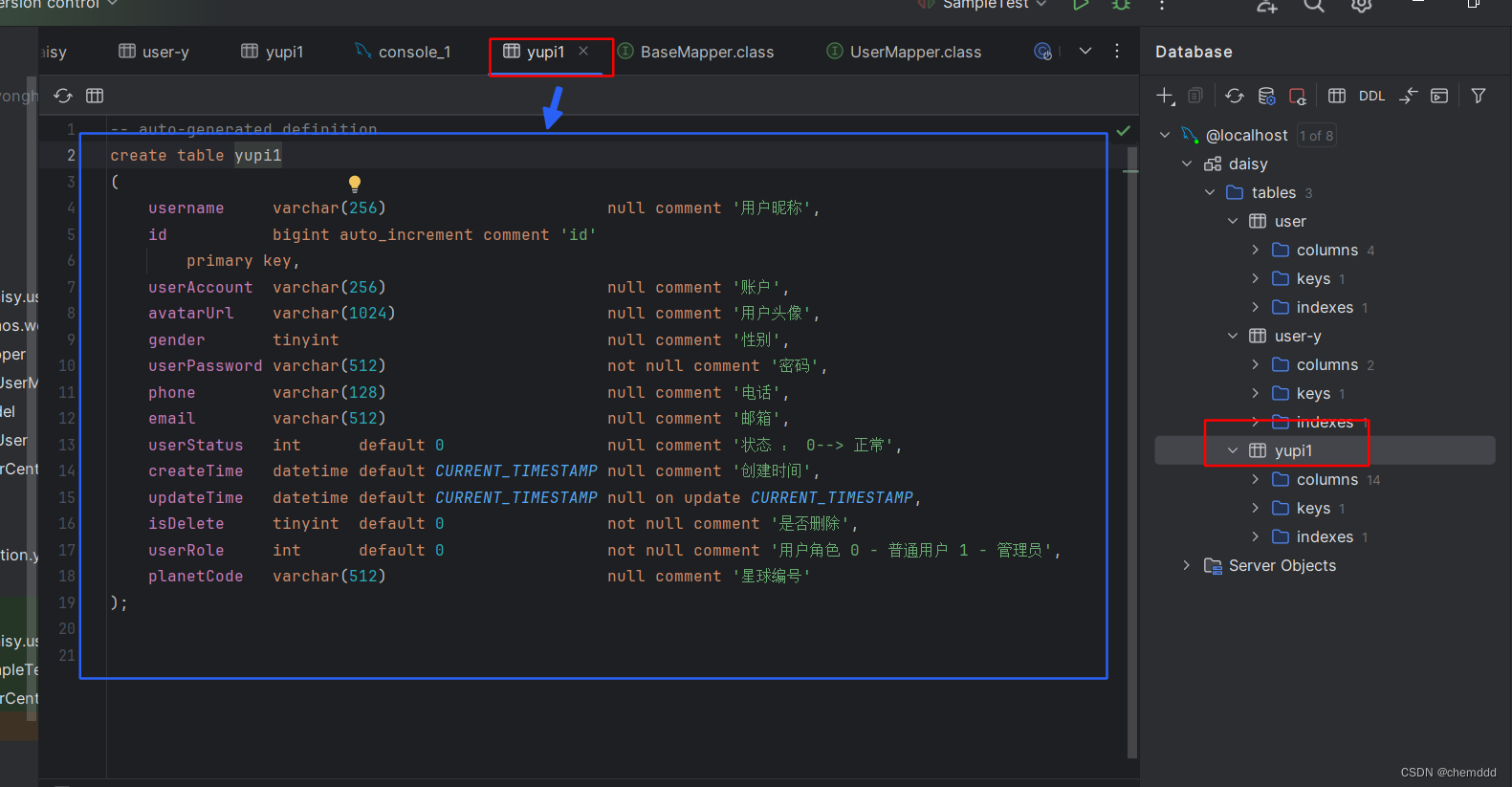Expand columns under user-y table
This screenshot has width=1512, height=787.
(x=1255, y=364)
